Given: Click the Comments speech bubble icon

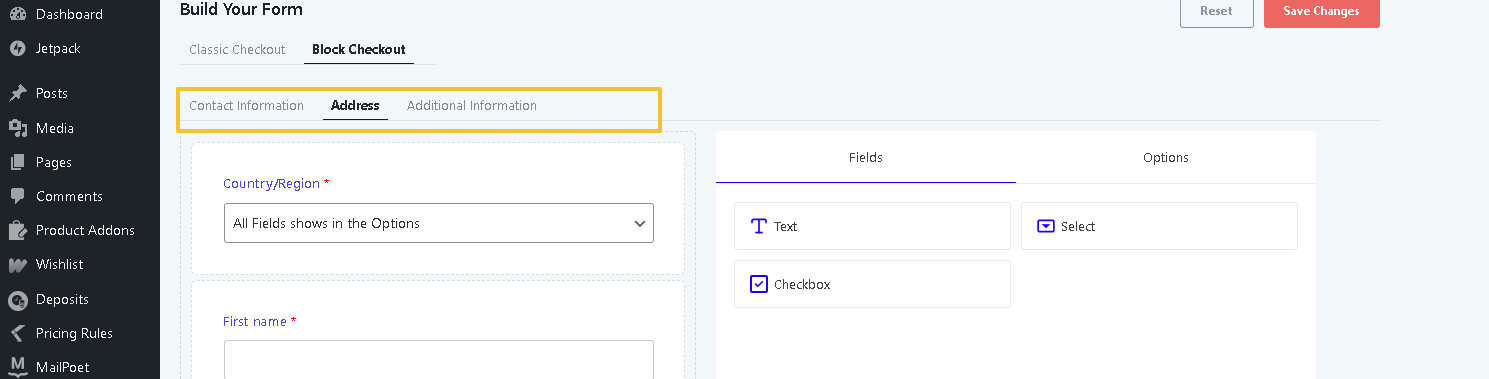Looking at the screenshot, I should [x=17, y=196].
